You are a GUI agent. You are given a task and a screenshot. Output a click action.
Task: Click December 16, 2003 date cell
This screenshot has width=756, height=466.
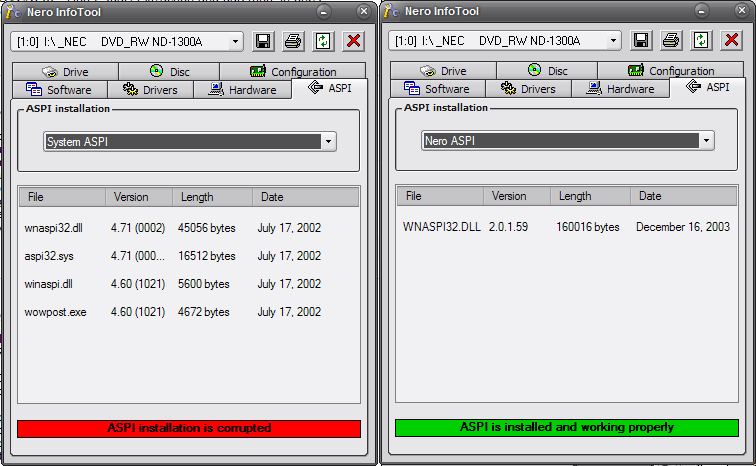tap(683, 227)
